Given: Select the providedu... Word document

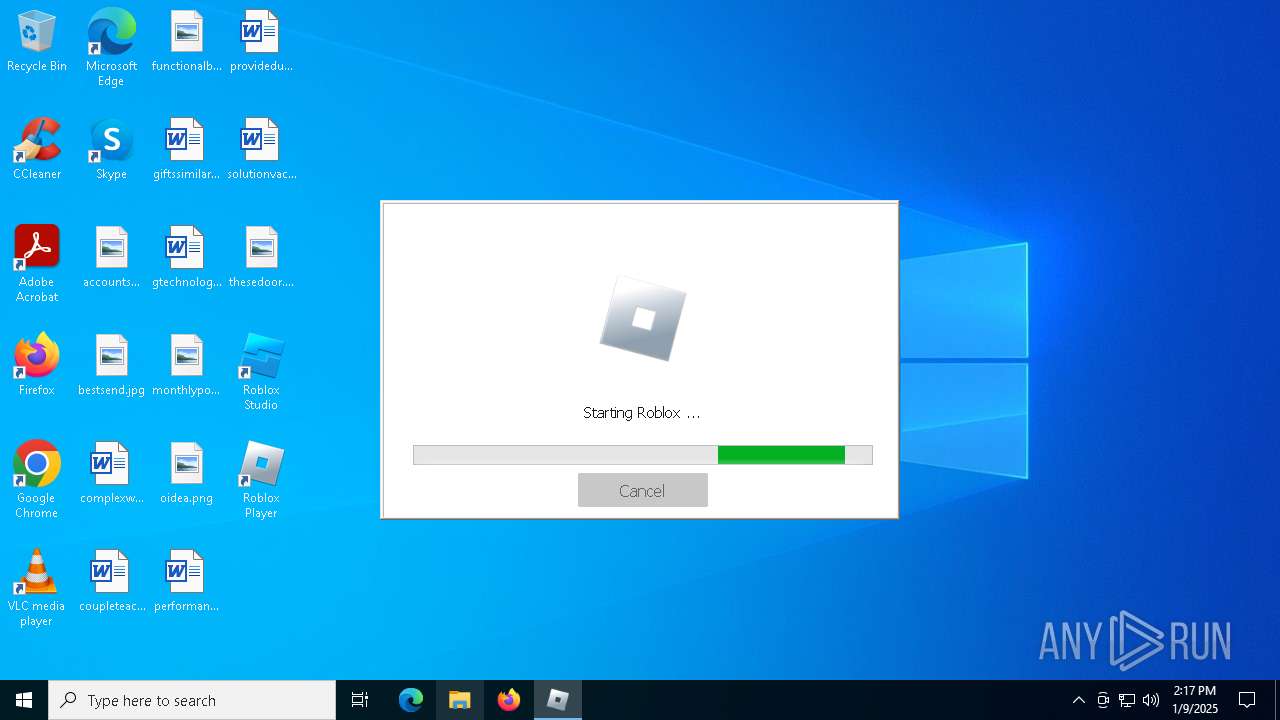Looking at the screenshot, I should pyautogui.click(x=261, y=42).
